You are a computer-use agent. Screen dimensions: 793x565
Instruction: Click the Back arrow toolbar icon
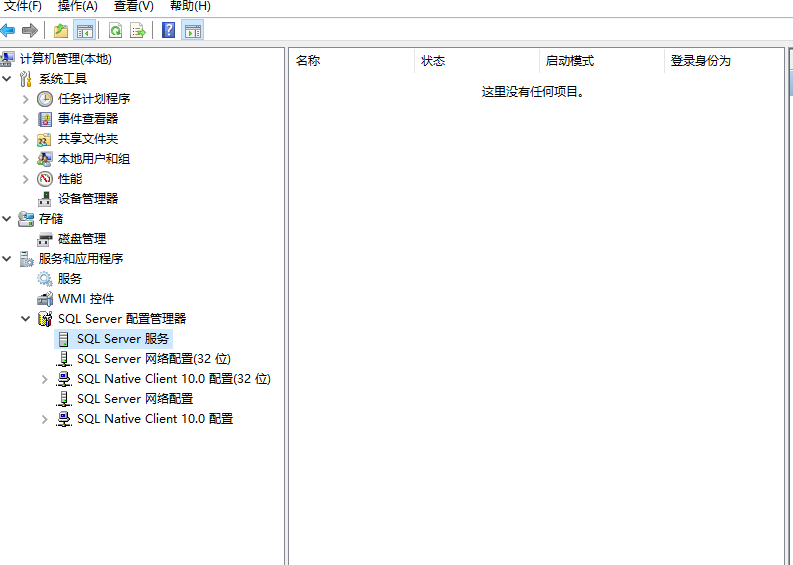click(8, 31)
